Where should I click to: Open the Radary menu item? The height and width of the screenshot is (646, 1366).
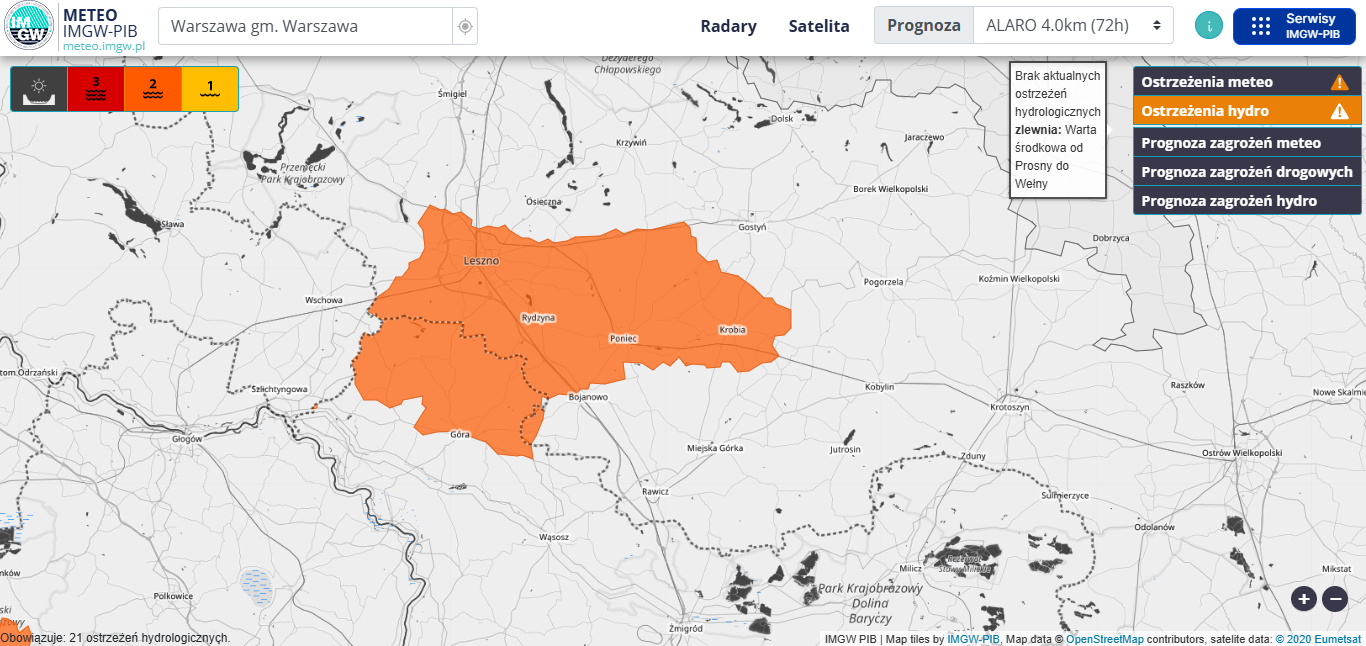[x=728, y=26]
